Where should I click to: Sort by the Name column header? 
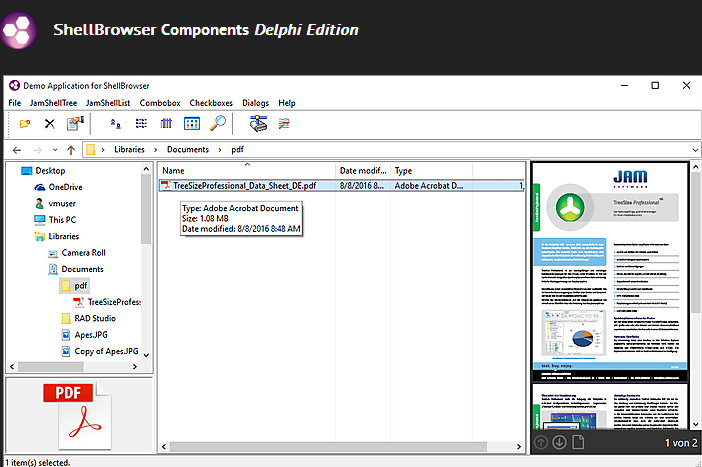pyautogui.click(x=246, y=171)
